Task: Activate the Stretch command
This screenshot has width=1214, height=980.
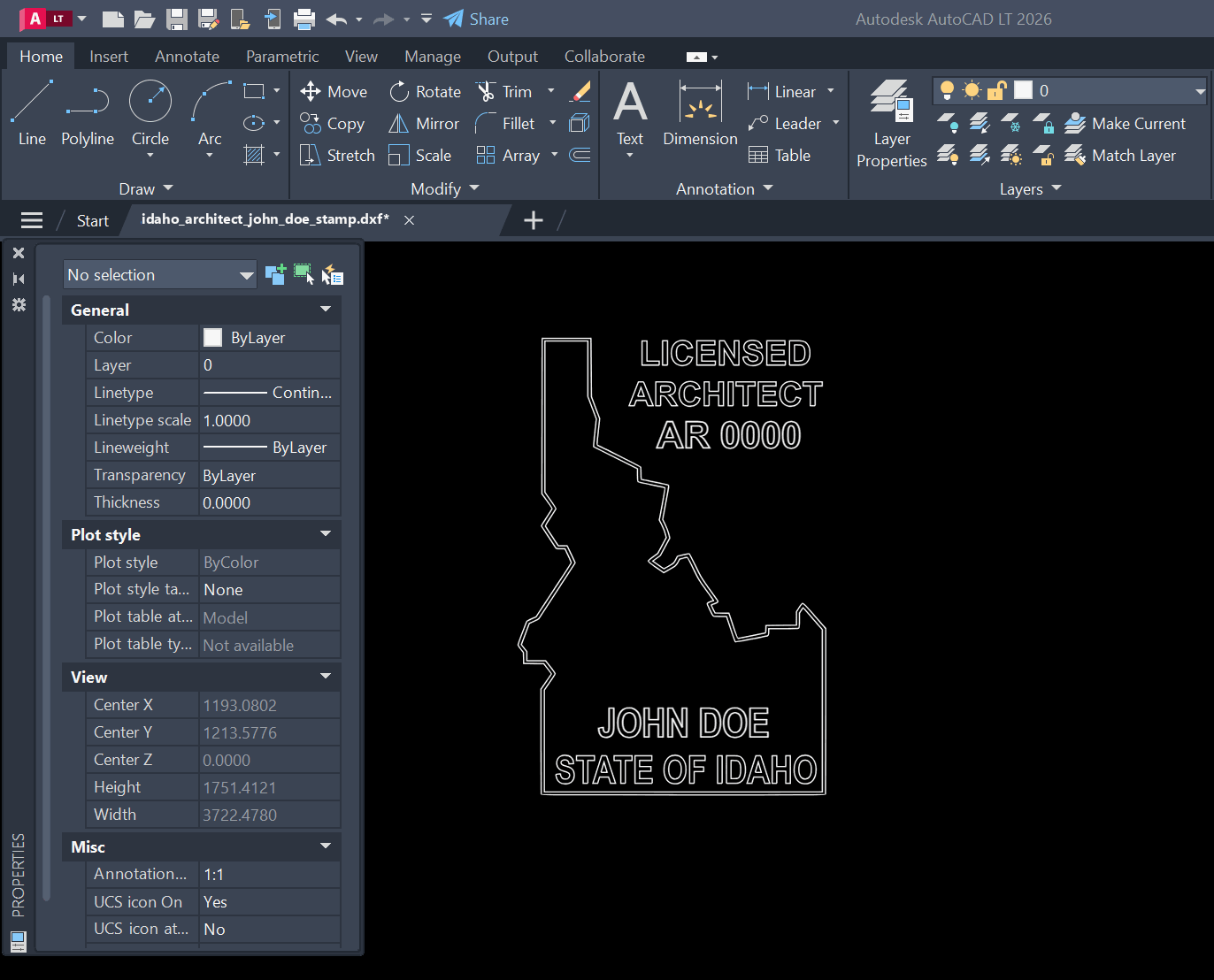Action: 337,156
